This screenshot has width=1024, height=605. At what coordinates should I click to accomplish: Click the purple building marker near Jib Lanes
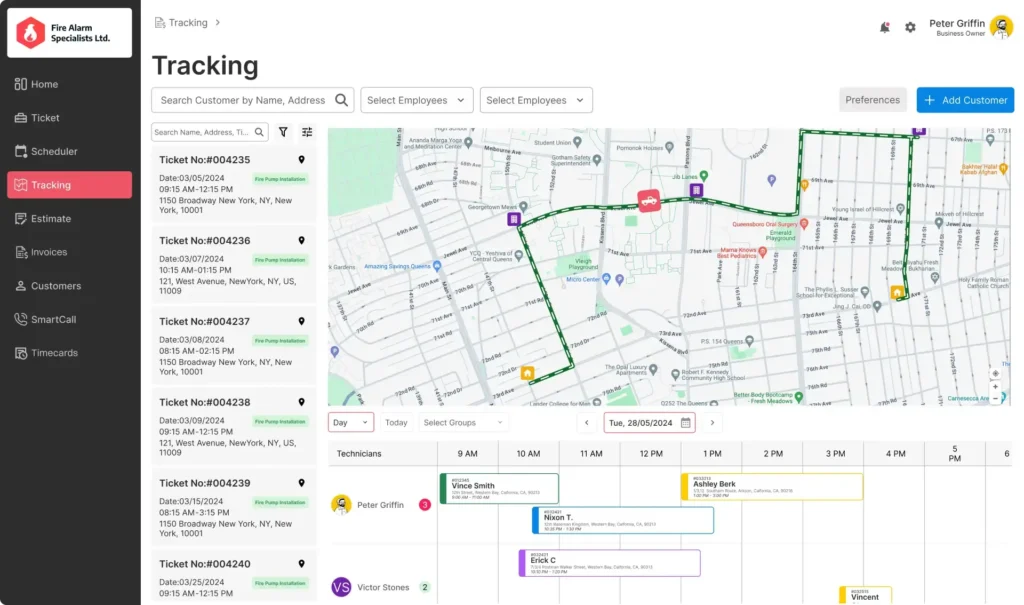[696, 190]
